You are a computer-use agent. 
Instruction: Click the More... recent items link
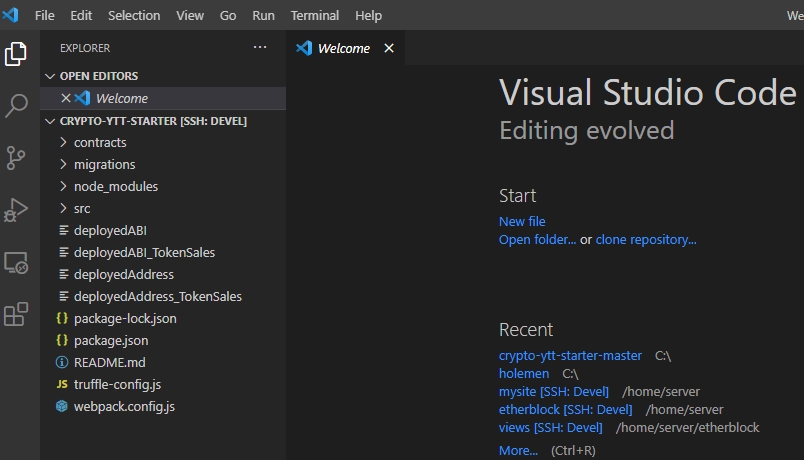click(x=518, y=450)
